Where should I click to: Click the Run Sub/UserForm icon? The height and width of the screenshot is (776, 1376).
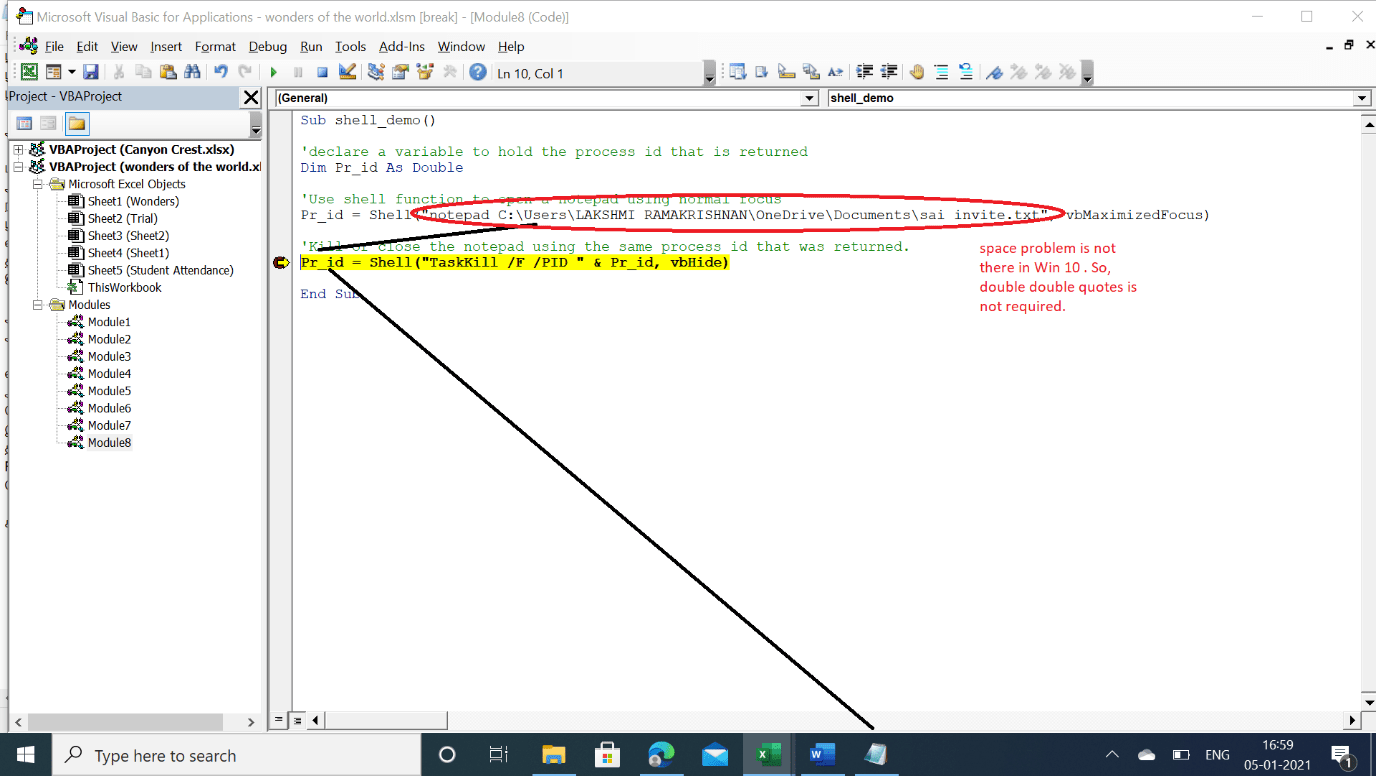[x=272, y=71]
